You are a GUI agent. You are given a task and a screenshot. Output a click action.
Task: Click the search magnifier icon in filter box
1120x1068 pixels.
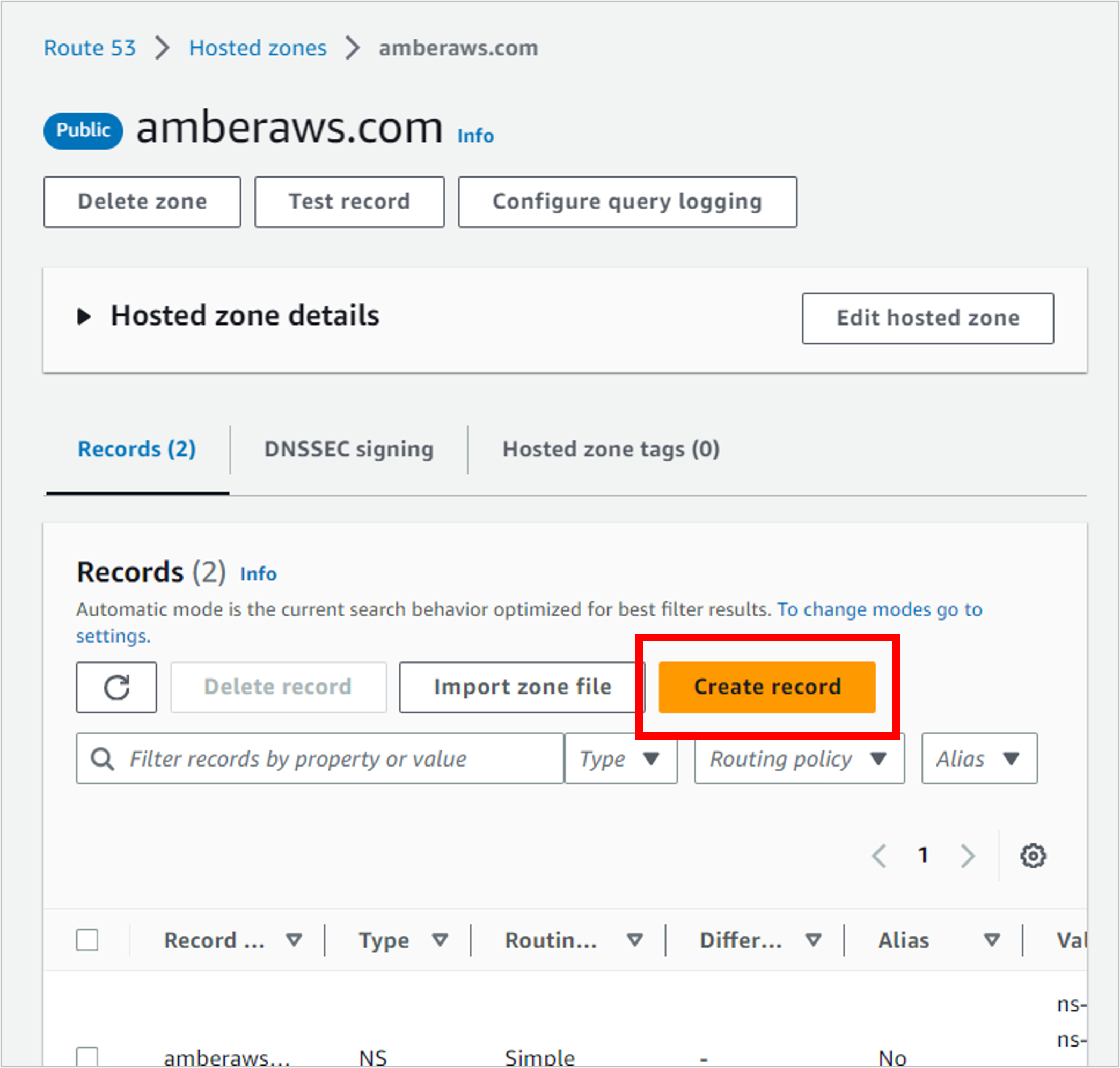tap(103, 759)
